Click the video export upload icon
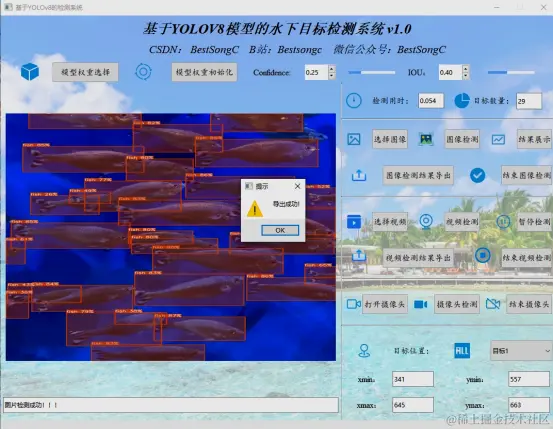This screenshot has height=430, width=554. (359, 255)
